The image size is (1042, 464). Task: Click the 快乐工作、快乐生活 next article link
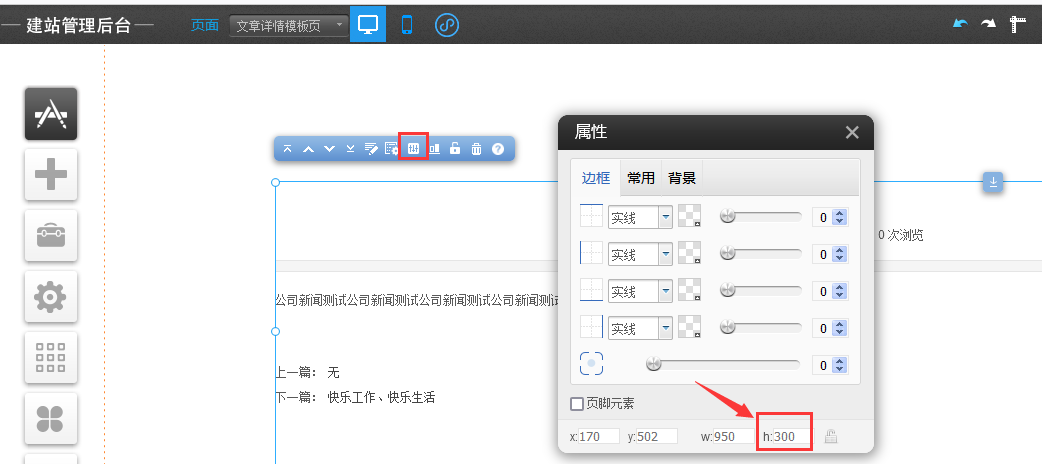(381, 397)
